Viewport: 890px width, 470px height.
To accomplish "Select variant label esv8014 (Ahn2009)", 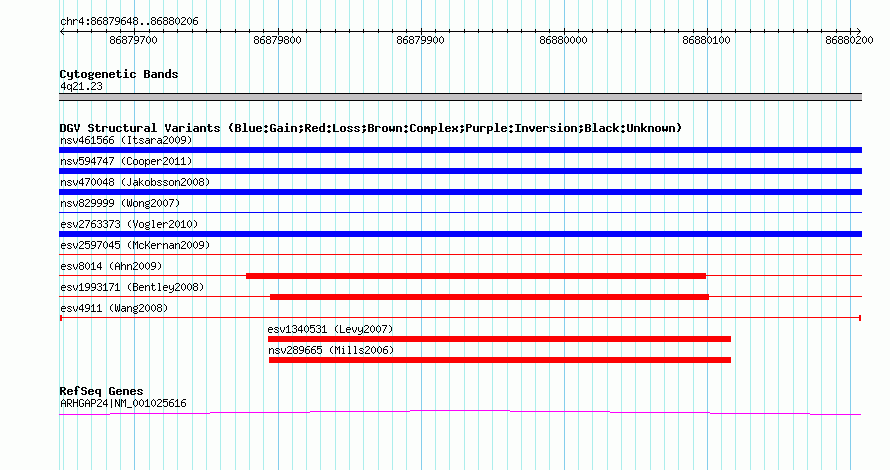I will 111,266.
